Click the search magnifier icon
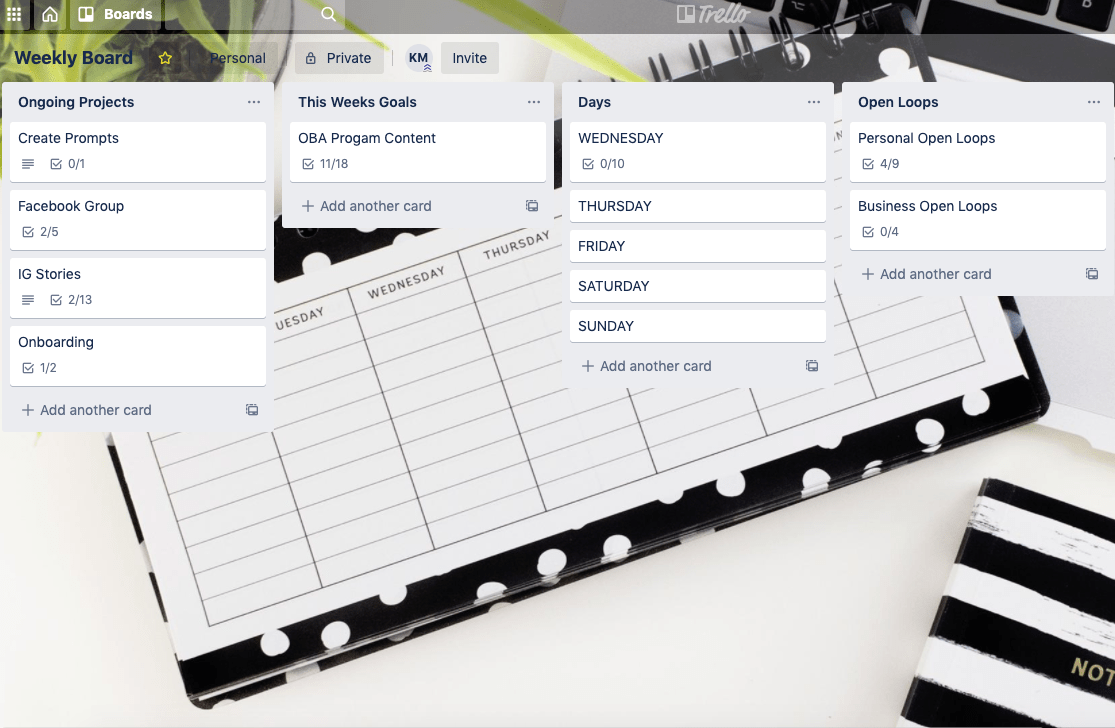 point(328,14)
